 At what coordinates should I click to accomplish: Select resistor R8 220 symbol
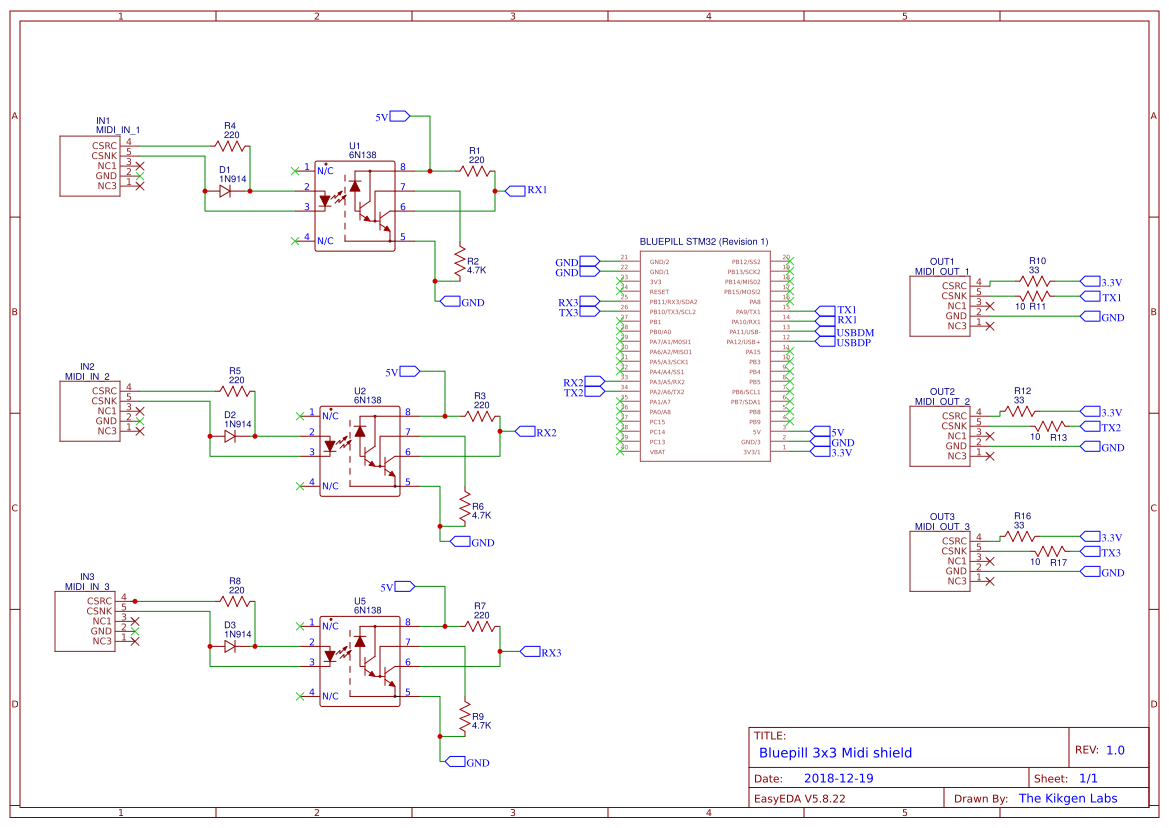point(236,601)
